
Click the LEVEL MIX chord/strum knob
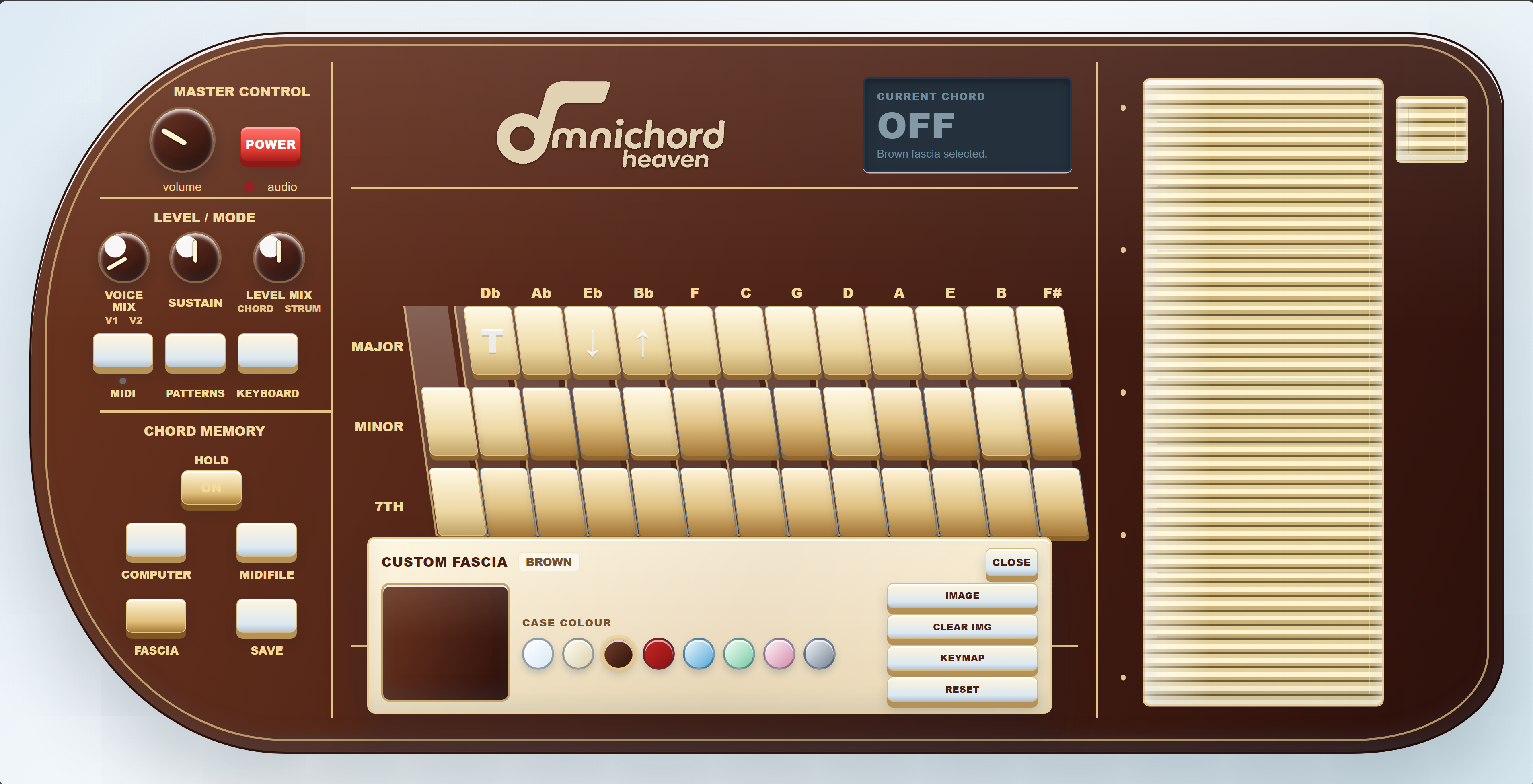[x=279, y=258]
